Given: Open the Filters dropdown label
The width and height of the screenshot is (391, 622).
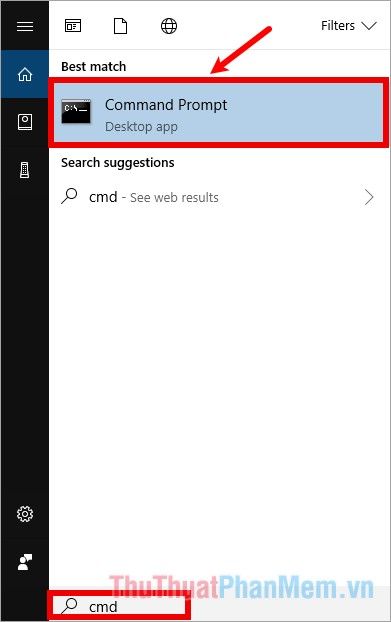Looking at the screenshot, I should pos(338,26).
